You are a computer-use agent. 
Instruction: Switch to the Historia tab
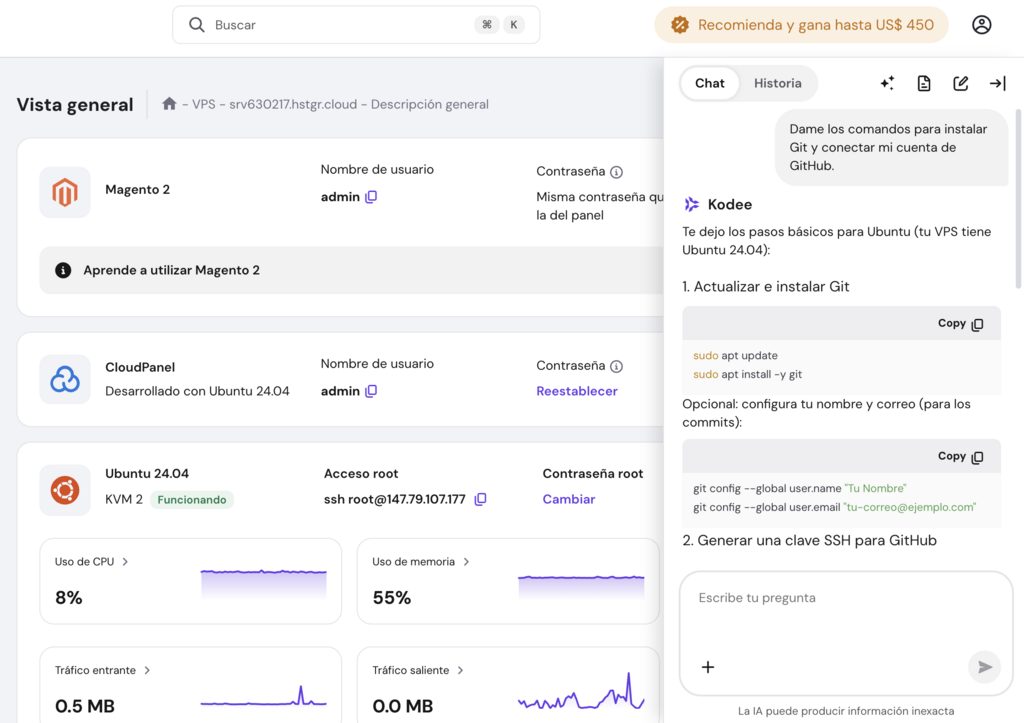tap(778, 83)
